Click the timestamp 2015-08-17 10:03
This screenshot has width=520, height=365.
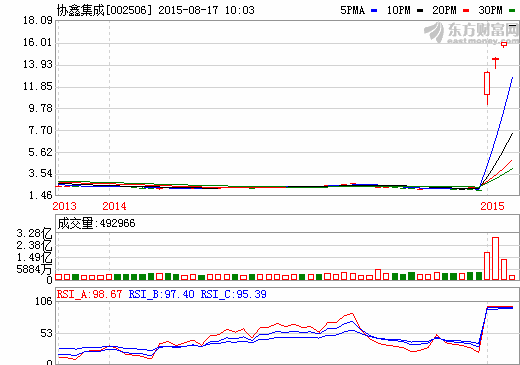click(x=206, y=10)
